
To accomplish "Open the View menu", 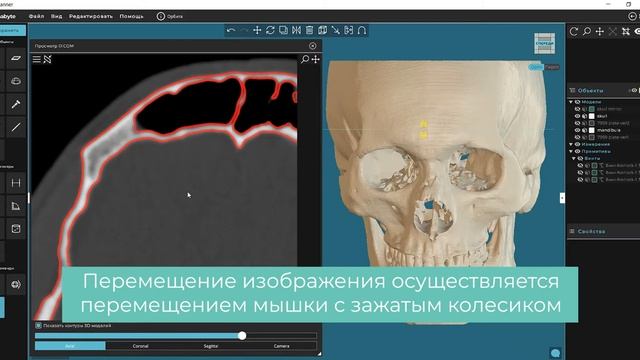I will (56, 16).
